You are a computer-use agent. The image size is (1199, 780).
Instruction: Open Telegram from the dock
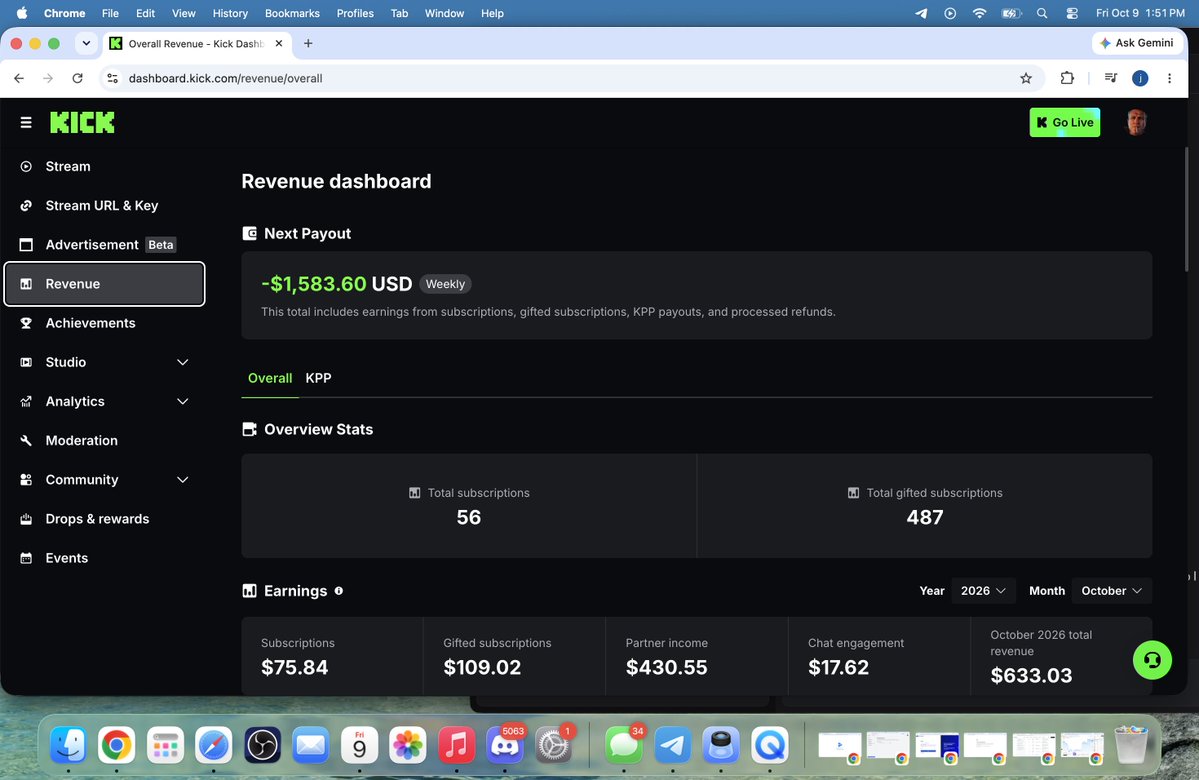[672, 744]
